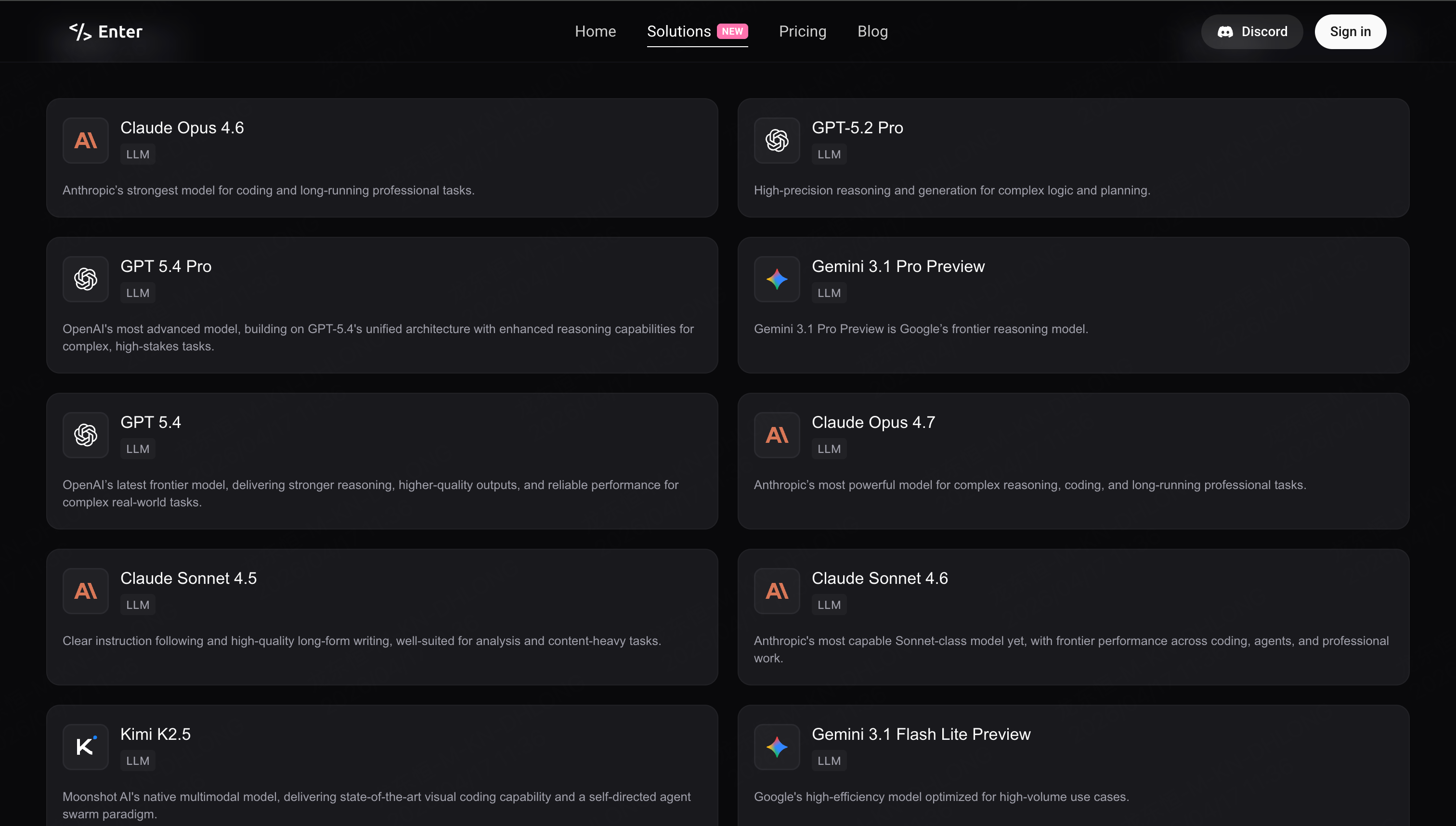Click the Enter logo in header
The width and height of the screenshot is (1456, 826).
pos(105,32)
